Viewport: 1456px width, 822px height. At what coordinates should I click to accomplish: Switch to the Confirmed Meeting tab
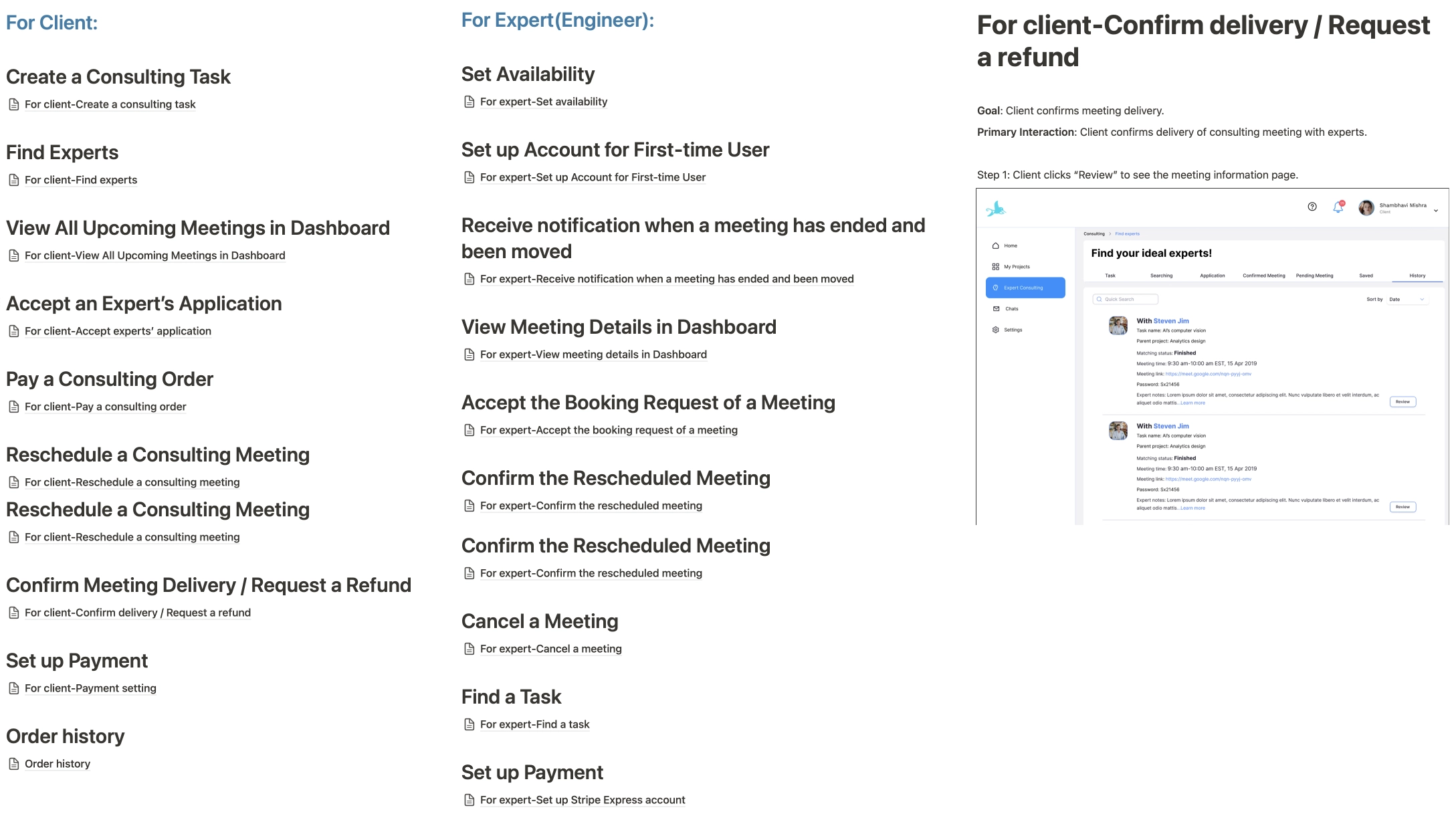click(x=1263, y=276)
